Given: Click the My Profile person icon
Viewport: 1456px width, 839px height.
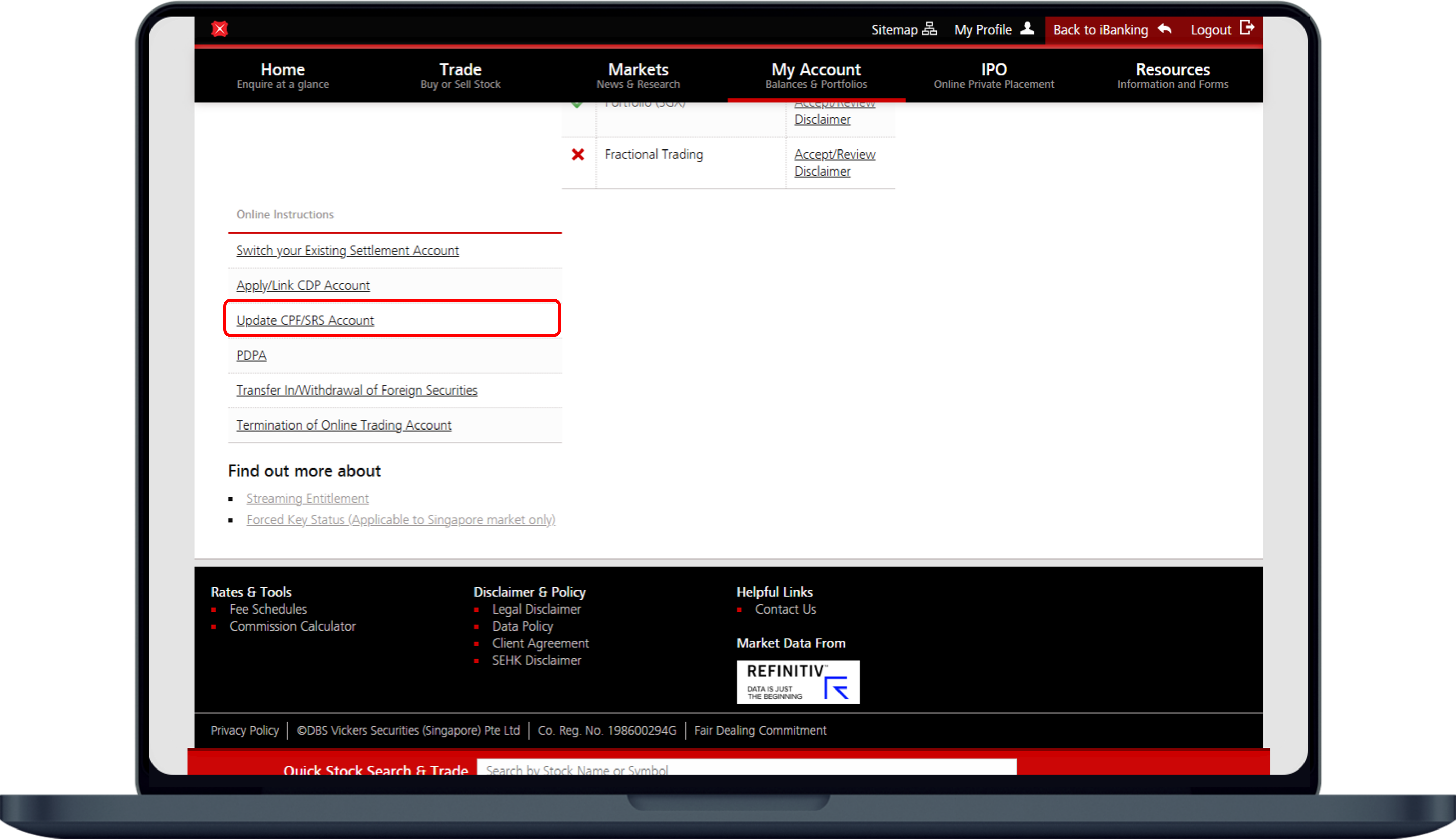Looking at the screenshot, I should [1027, 28].
